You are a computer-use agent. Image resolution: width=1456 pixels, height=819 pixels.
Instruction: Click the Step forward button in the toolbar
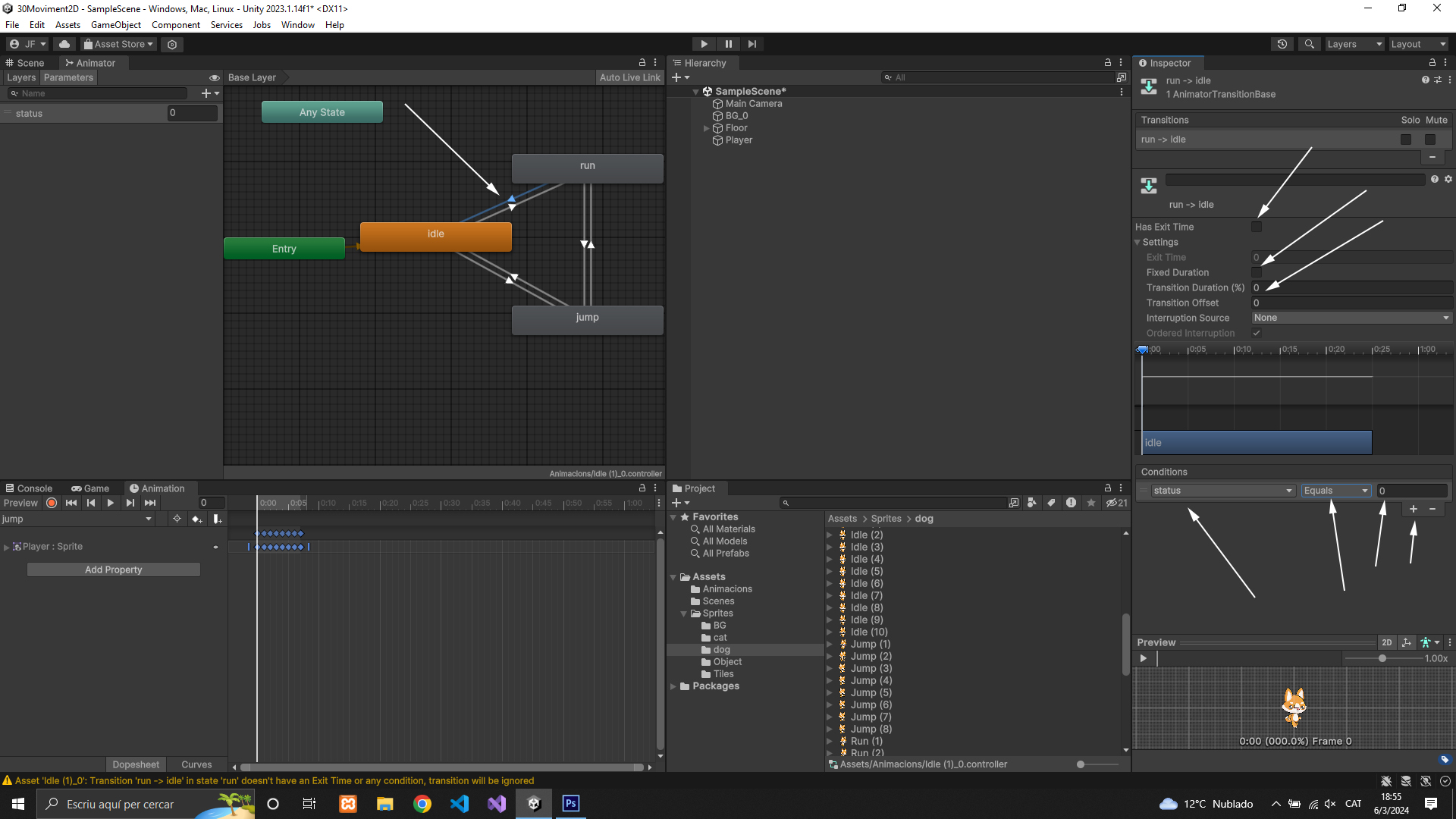pos(752,44)
